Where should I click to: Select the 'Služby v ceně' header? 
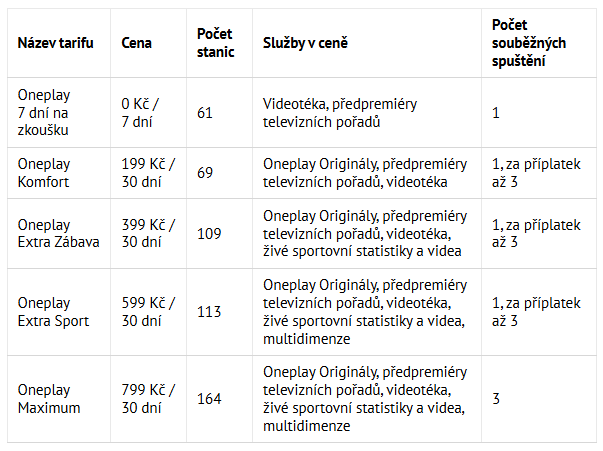click(305, 43)
